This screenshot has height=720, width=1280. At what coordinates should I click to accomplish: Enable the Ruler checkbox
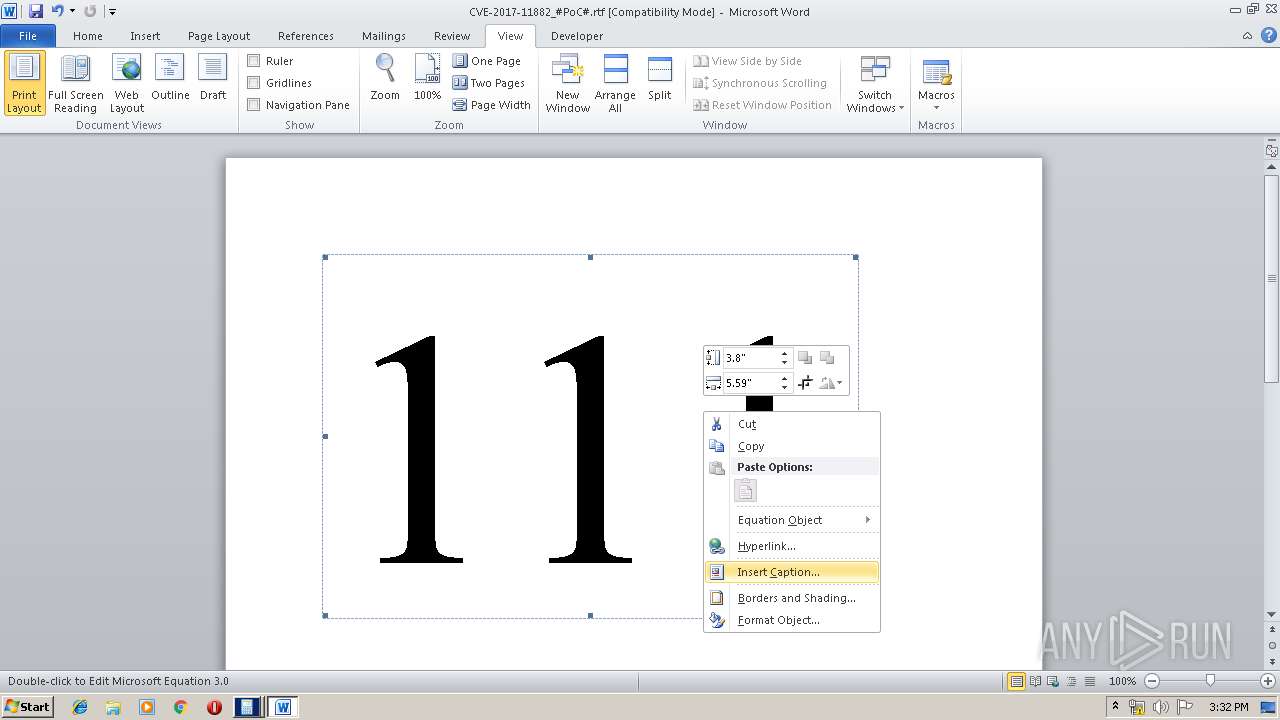254,61
